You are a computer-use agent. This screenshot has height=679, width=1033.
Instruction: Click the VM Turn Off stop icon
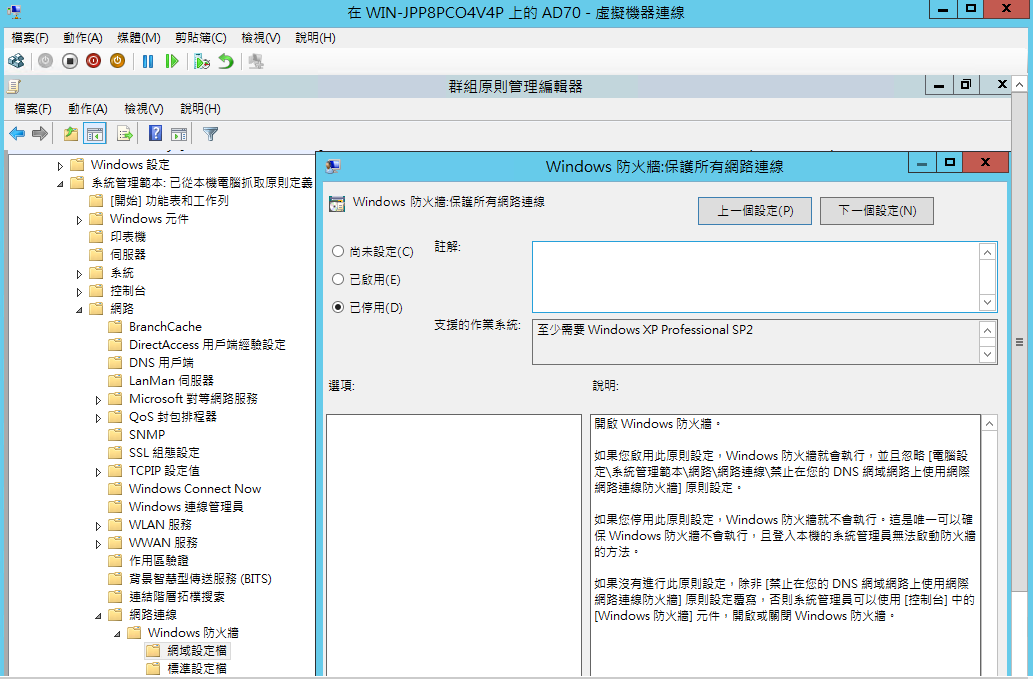coord(70,61)
